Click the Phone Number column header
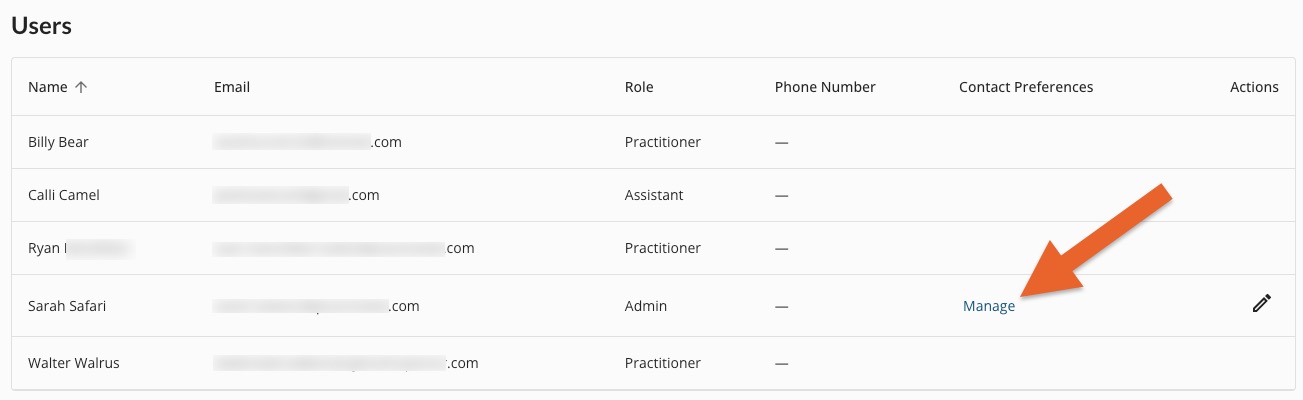The width and height of the screenshot is (1303, 400). coord(825,87)
